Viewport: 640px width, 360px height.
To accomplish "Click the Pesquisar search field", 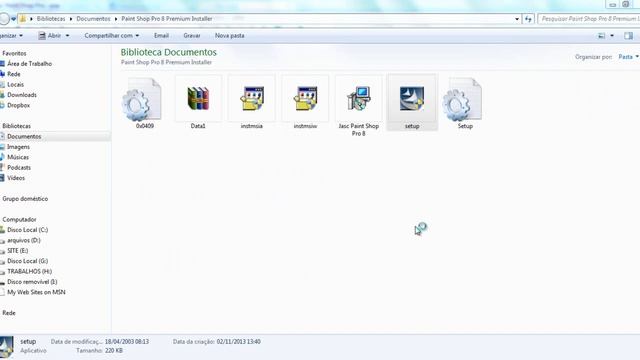I will [589, 19].
